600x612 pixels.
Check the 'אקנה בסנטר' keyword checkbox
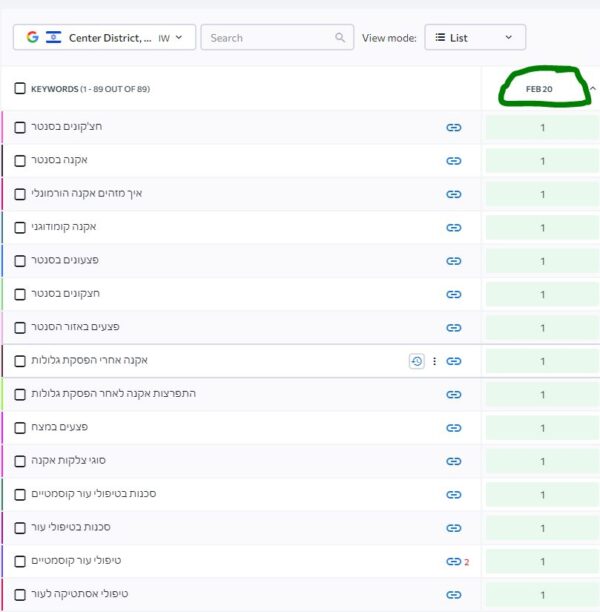pos(20,160)
